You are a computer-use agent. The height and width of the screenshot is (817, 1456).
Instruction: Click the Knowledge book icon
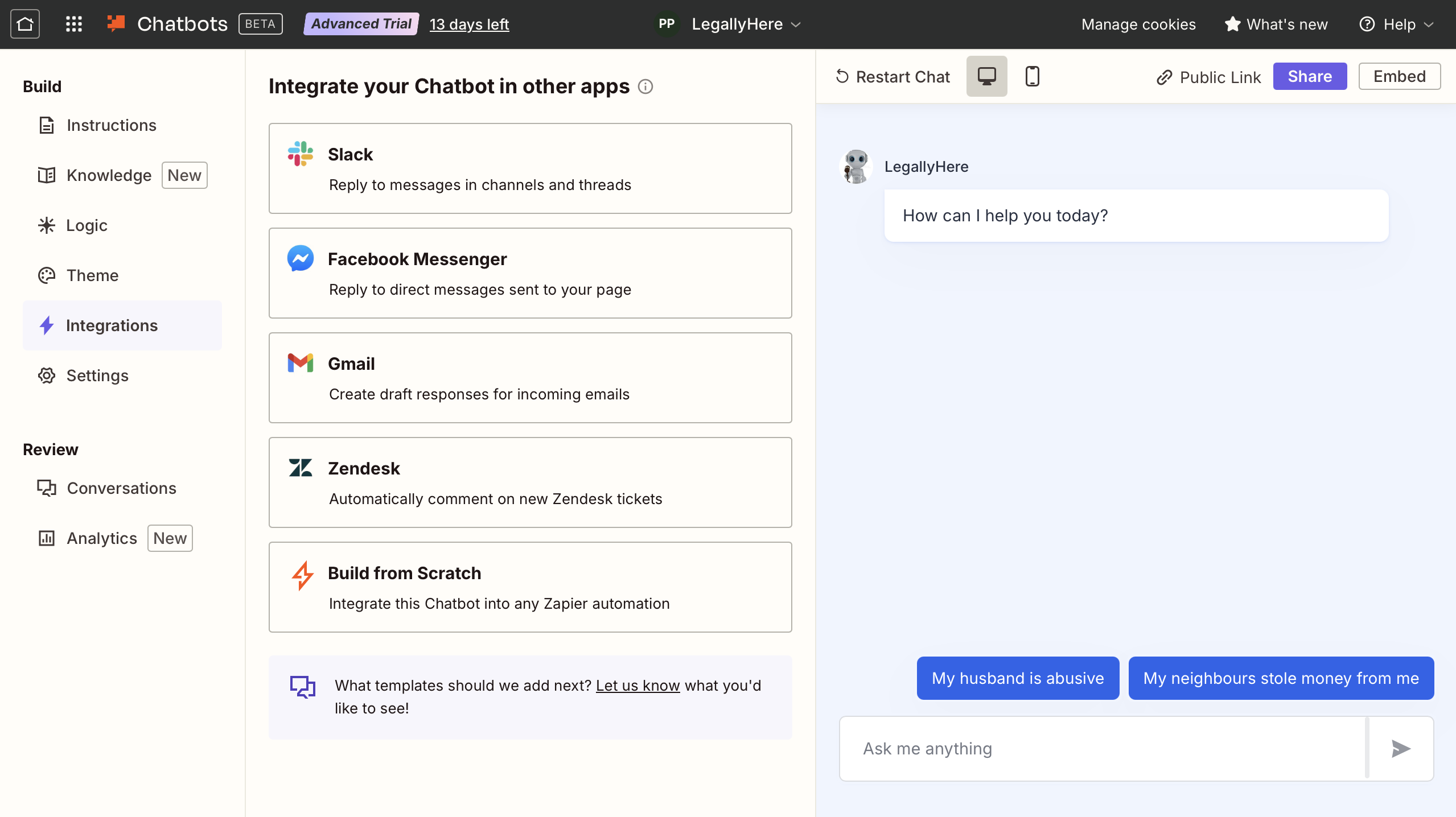pos(47,175)
